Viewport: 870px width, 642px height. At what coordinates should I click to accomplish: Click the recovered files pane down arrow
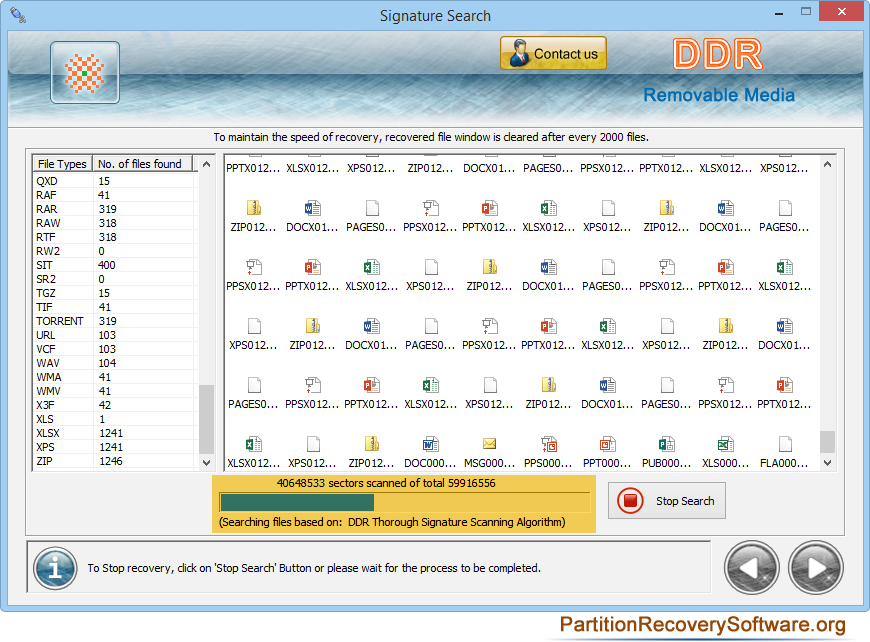(827, 463)
